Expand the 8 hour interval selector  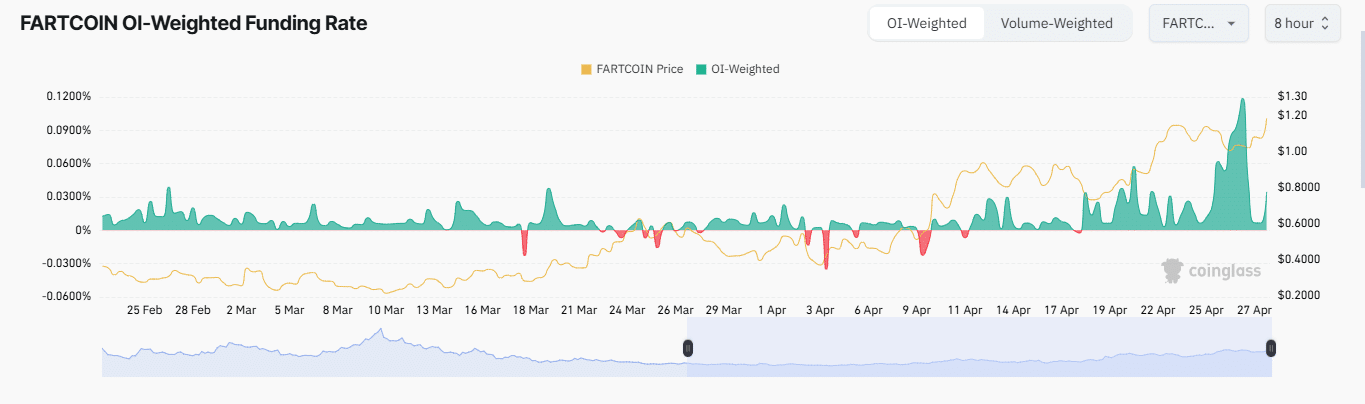(x=1301, y=23)
